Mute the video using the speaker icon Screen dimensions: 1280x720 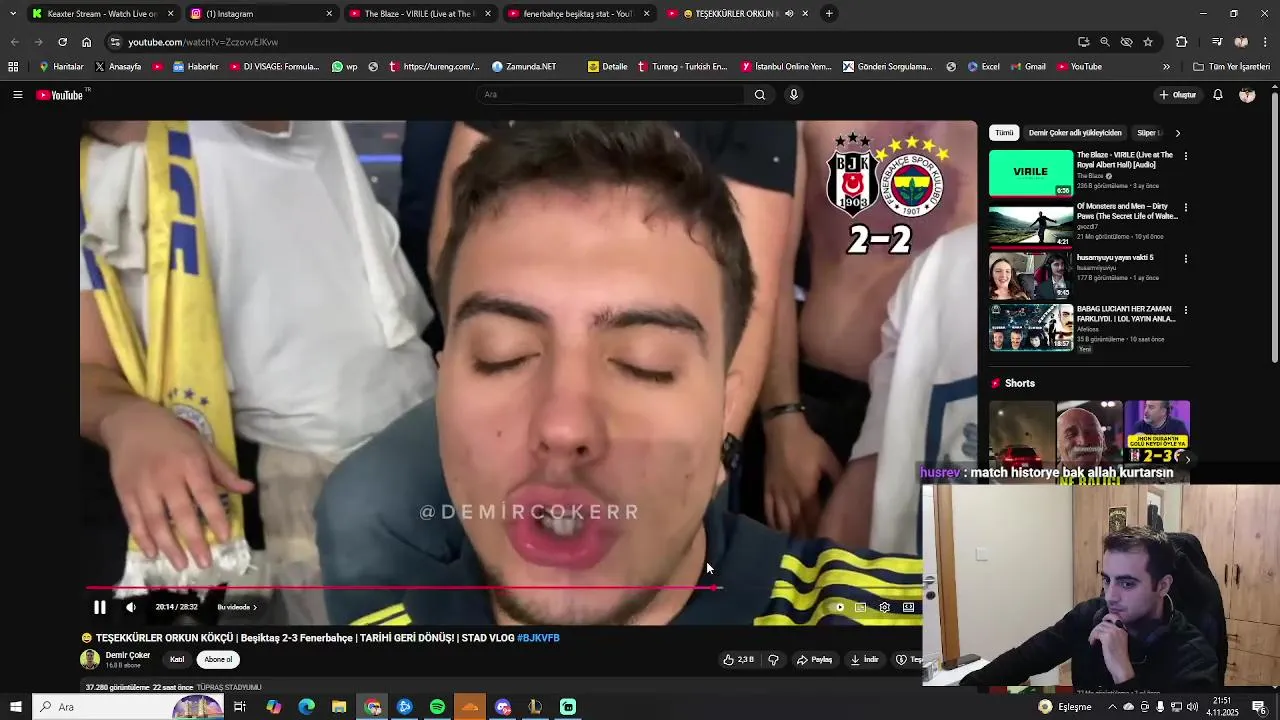click(131, 607)
